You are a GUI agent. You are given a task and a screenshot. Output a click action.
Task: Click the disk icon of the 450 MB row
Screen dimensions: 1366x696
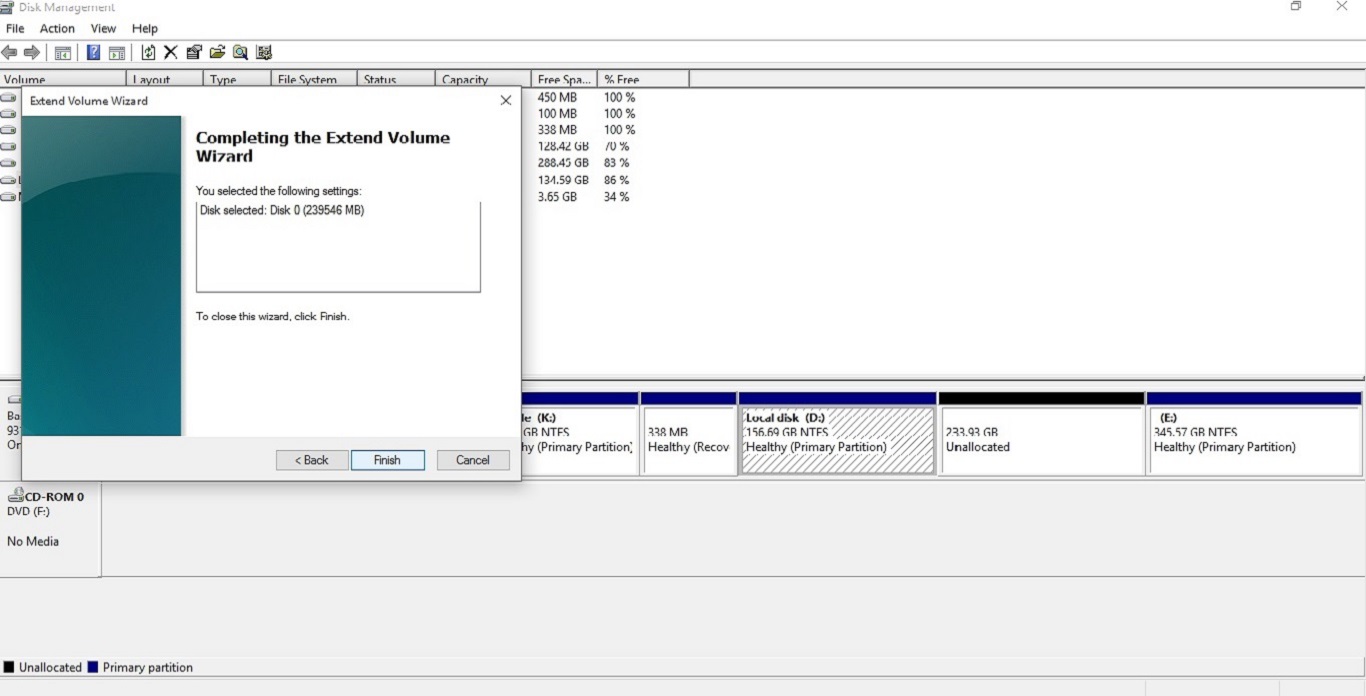(8, 97)
